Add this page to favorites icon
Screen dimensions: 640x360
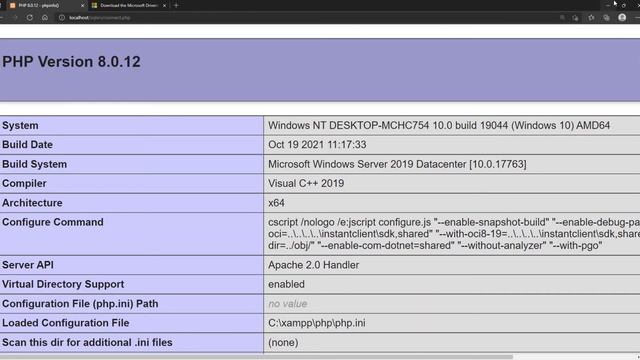[x=576, y=18]
